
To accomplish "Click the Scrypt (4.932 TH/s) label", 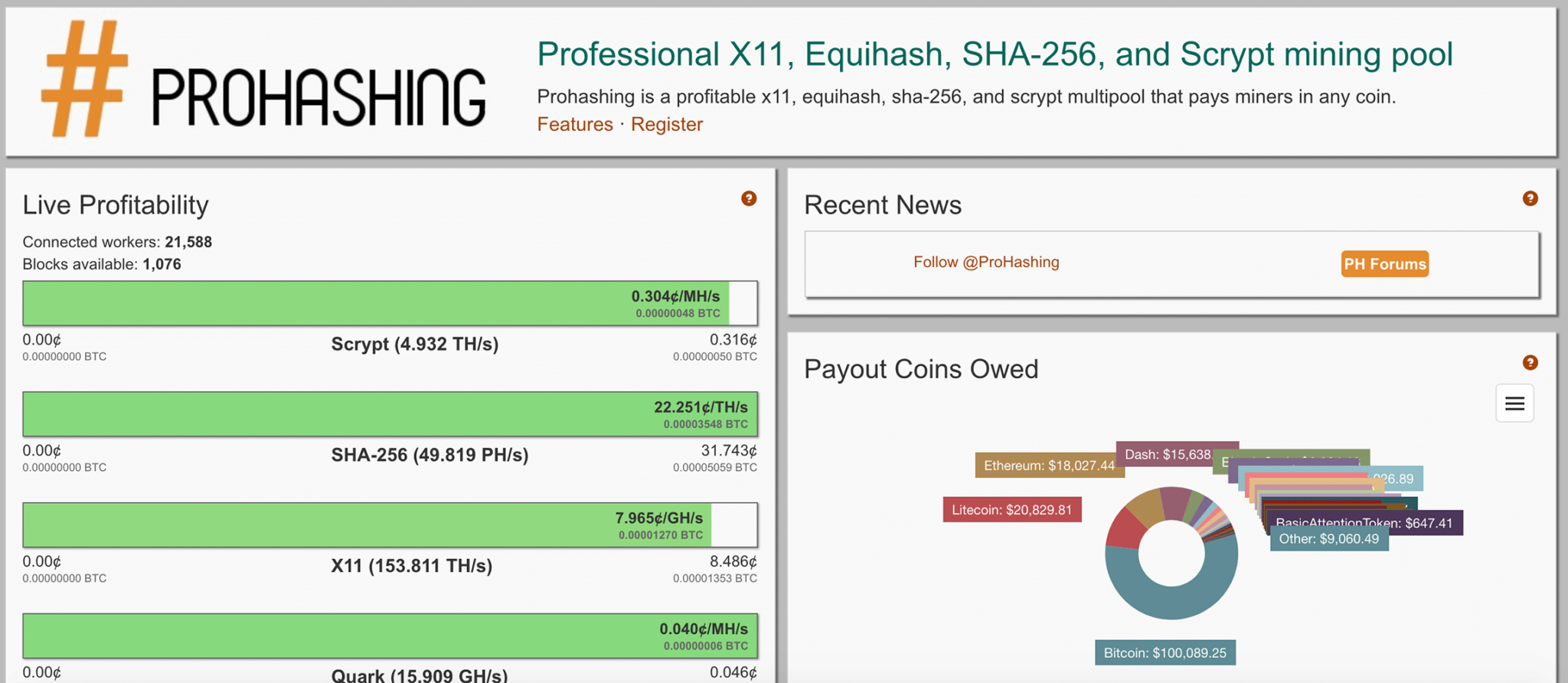I will coord(414,344).
